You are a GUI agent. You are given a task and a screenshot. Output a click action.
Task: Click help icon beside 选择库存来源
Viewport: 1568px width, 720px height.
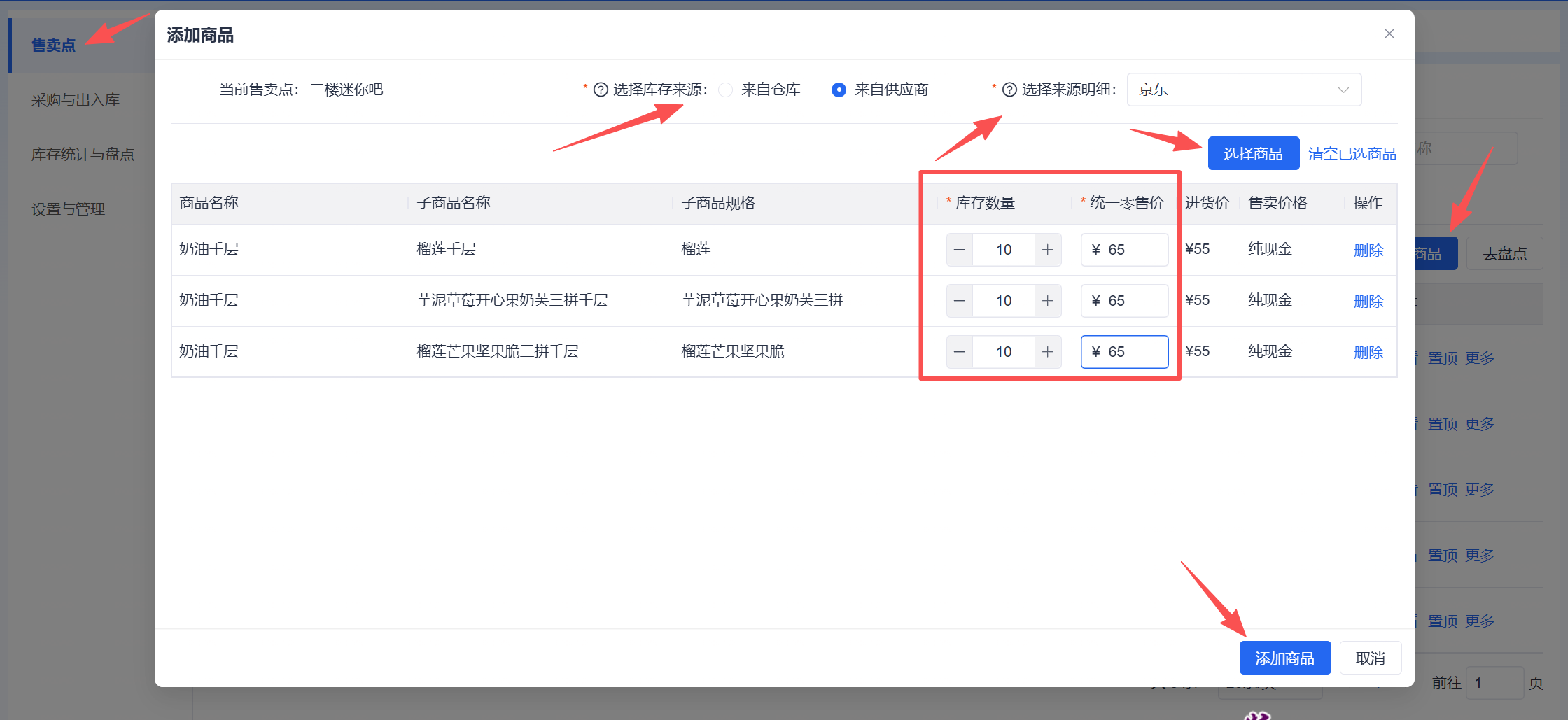[601, 90]
